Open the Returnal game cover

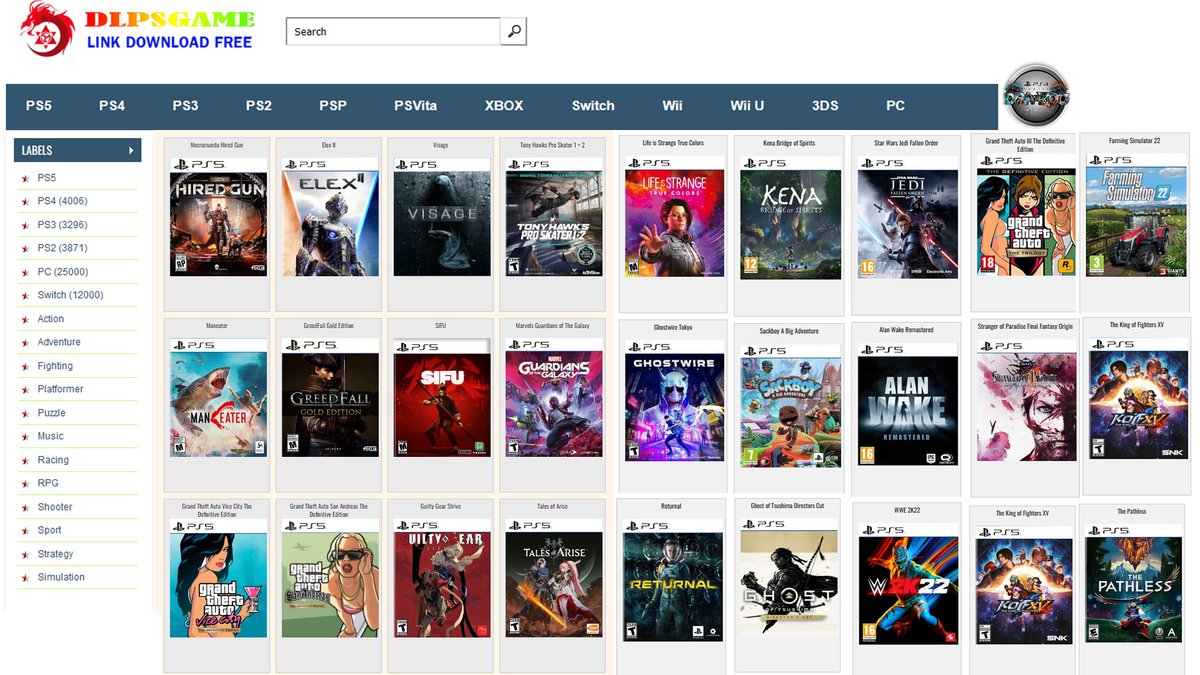[672, 580]
